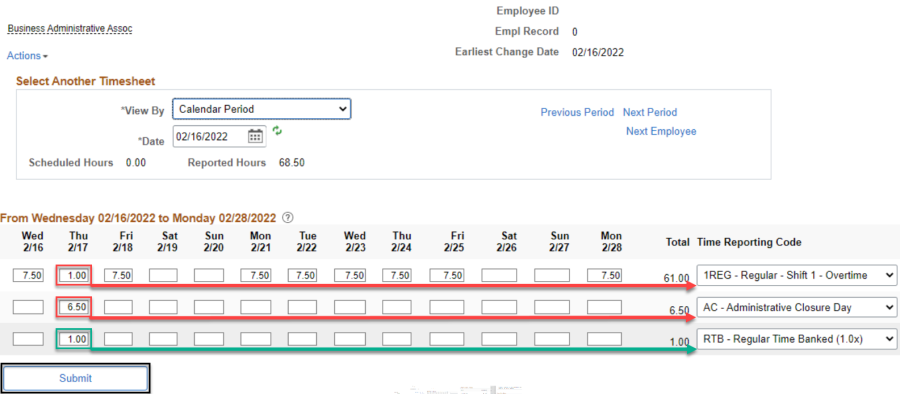
Task: Open the Actions dropdown menu
Action: pos(27,56)
